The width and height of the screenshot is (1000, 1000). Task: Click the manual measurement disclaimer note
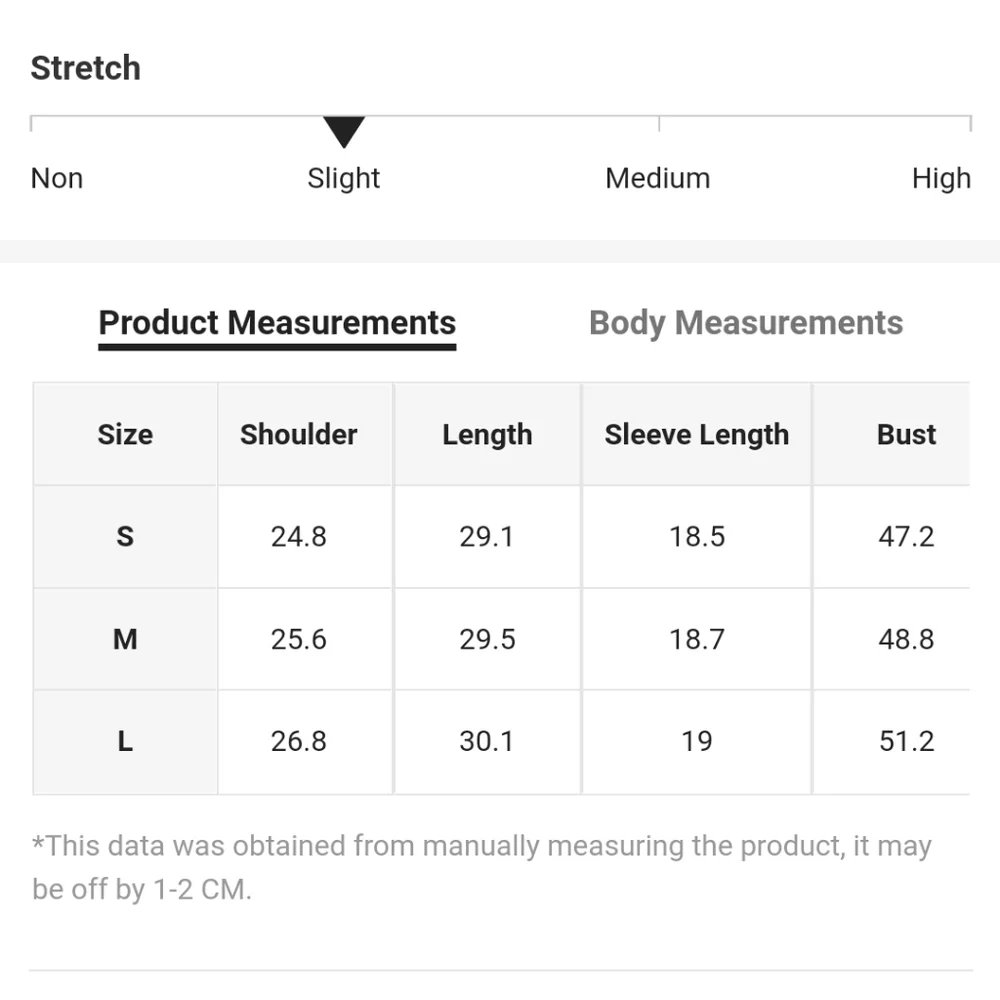[x=482, y=867]
